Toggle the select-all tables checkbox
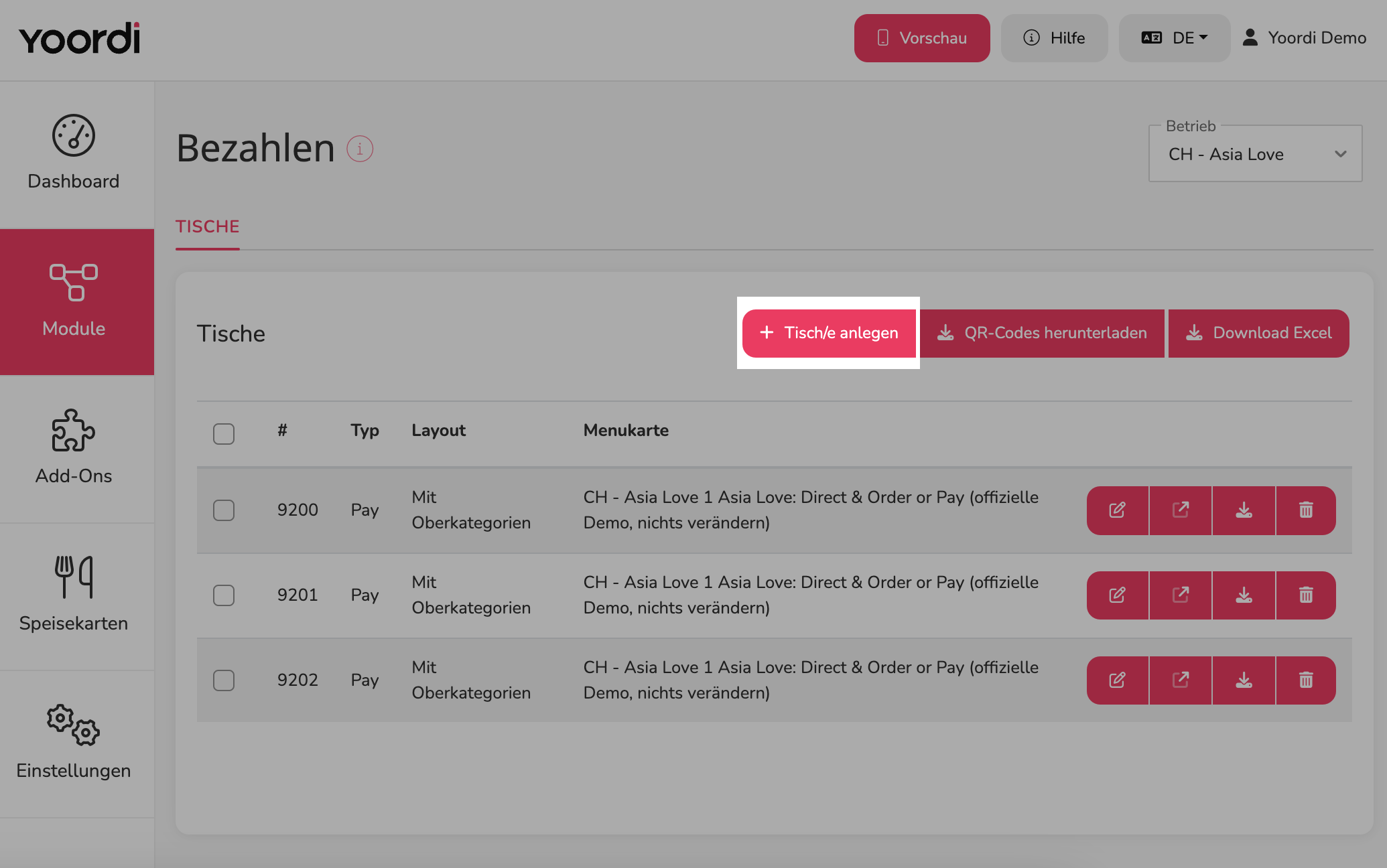Screen dimensions: 1387x868 coord(224,433)
